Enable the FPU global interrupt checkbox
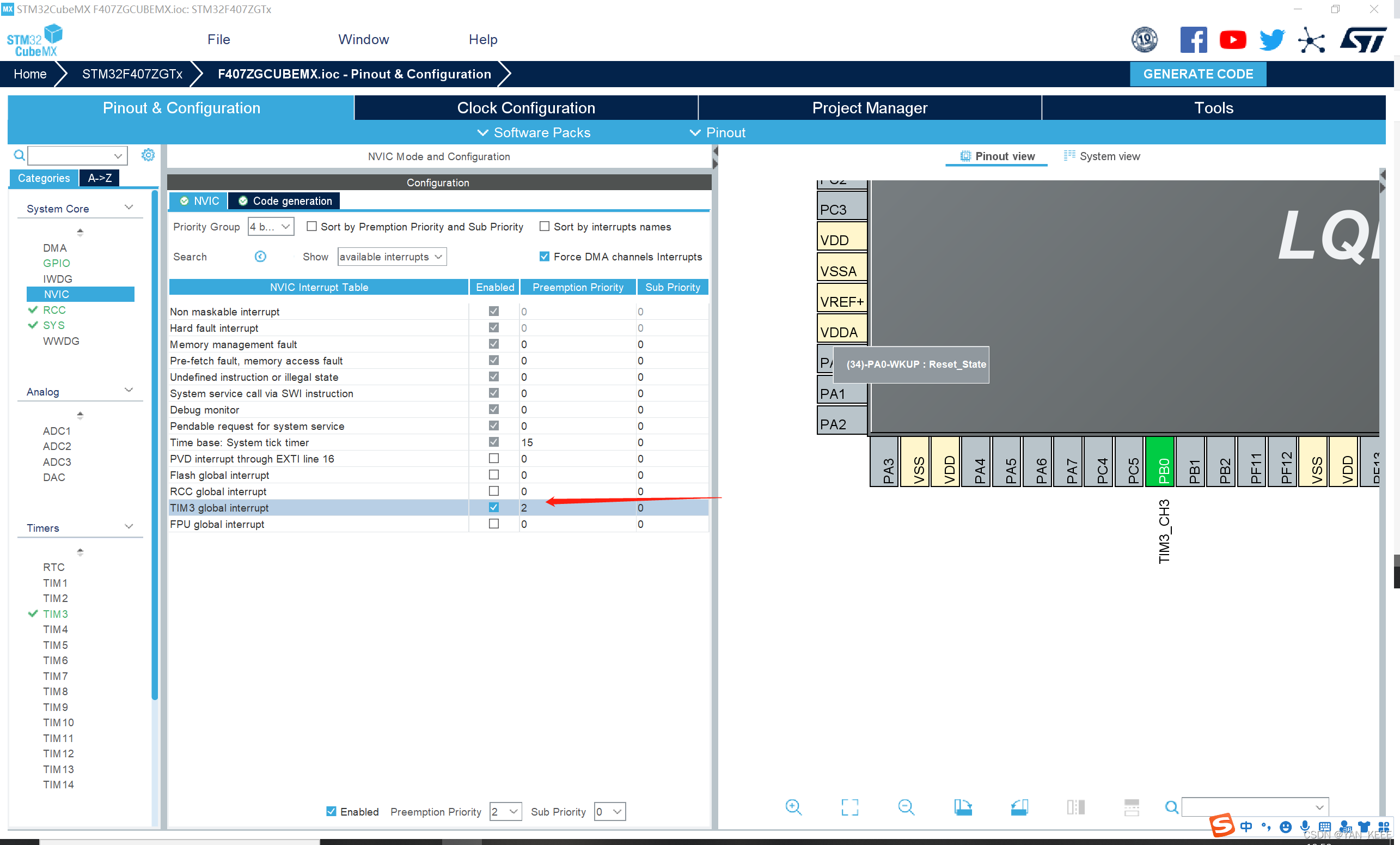 [494, 524]
